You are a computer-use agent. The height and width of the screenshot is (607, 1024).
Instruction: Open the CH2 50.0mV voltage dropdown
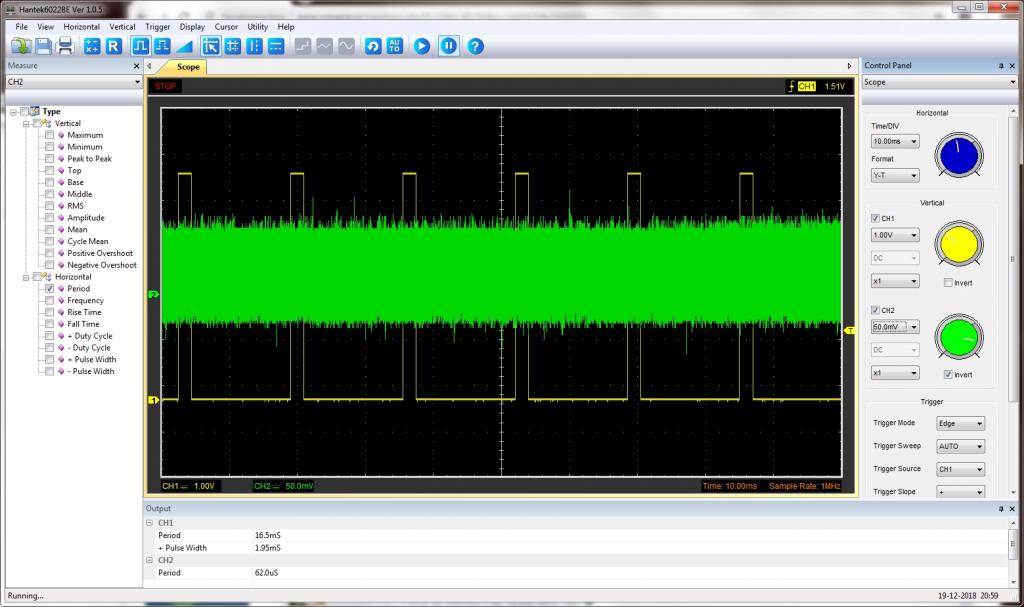point(894,327)
